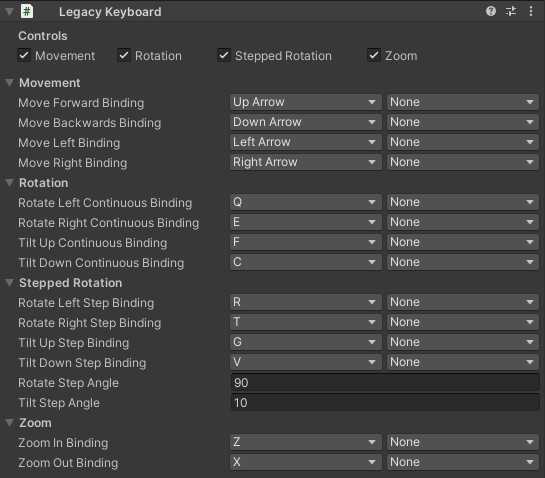Open Rotate Right Continuous secondary None dropdown
The width and height of the screenshot is (545, 478).
pos(463,222)
